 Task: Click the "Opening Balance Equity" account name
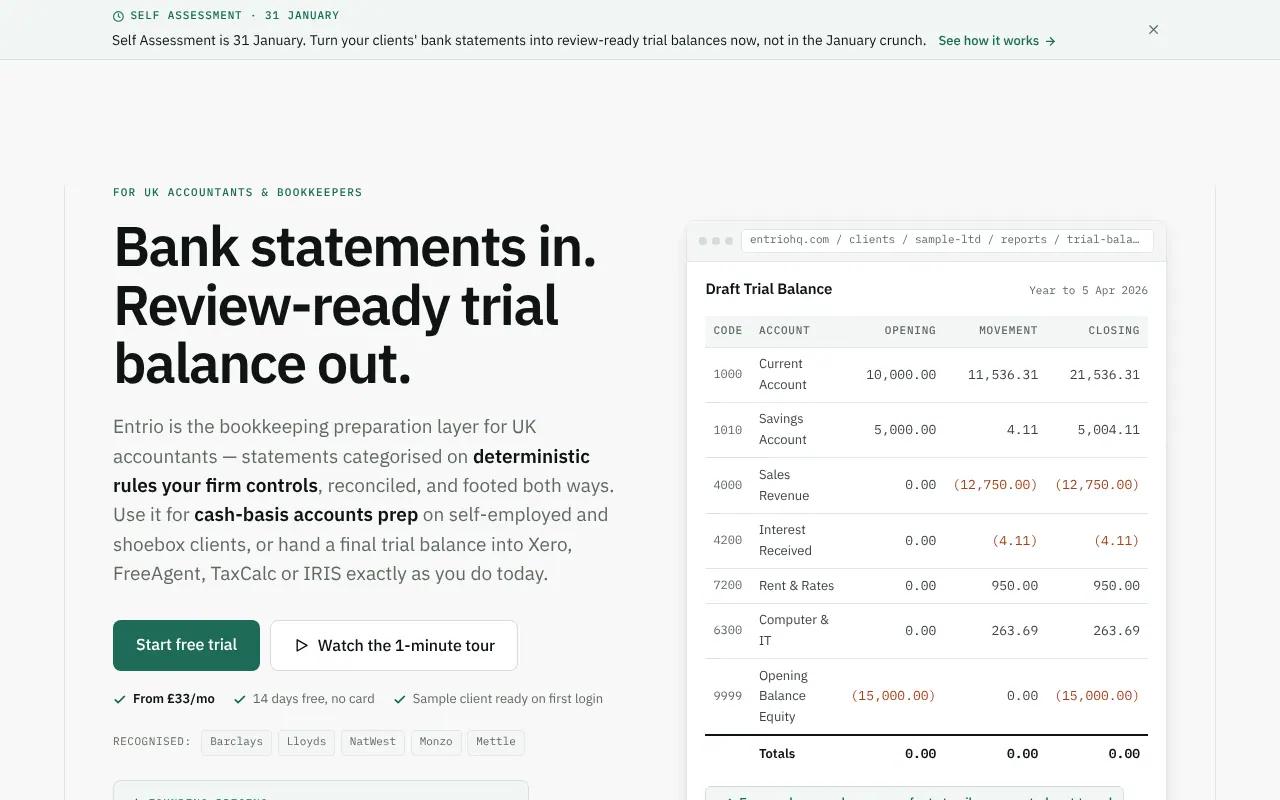click(x=783, y=696)
